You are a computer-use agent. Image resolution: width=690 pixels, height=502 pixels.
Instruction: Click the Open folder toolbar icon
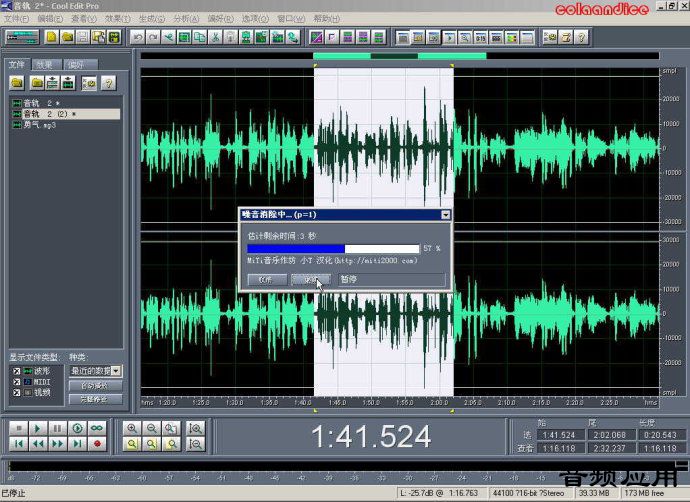(x=67, y=37)
